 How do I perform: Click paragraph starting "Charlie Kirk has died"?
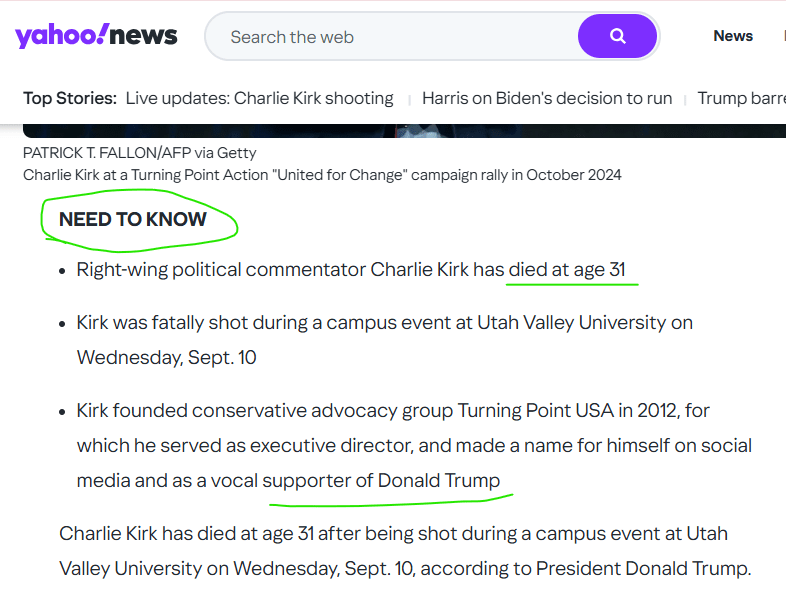pyautogui.click(x=404, y=551)
